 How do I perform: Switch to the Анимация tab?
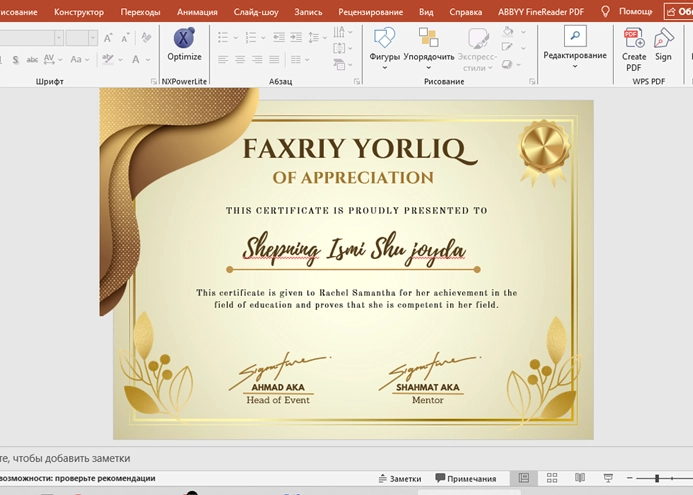pyautogui.click(x=197, y=12)
